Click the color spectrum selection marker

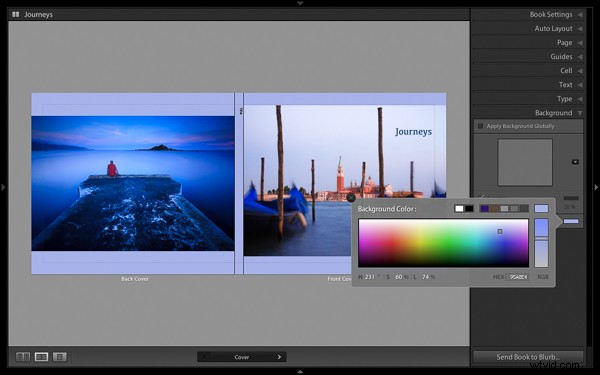[x=500, y=231]
